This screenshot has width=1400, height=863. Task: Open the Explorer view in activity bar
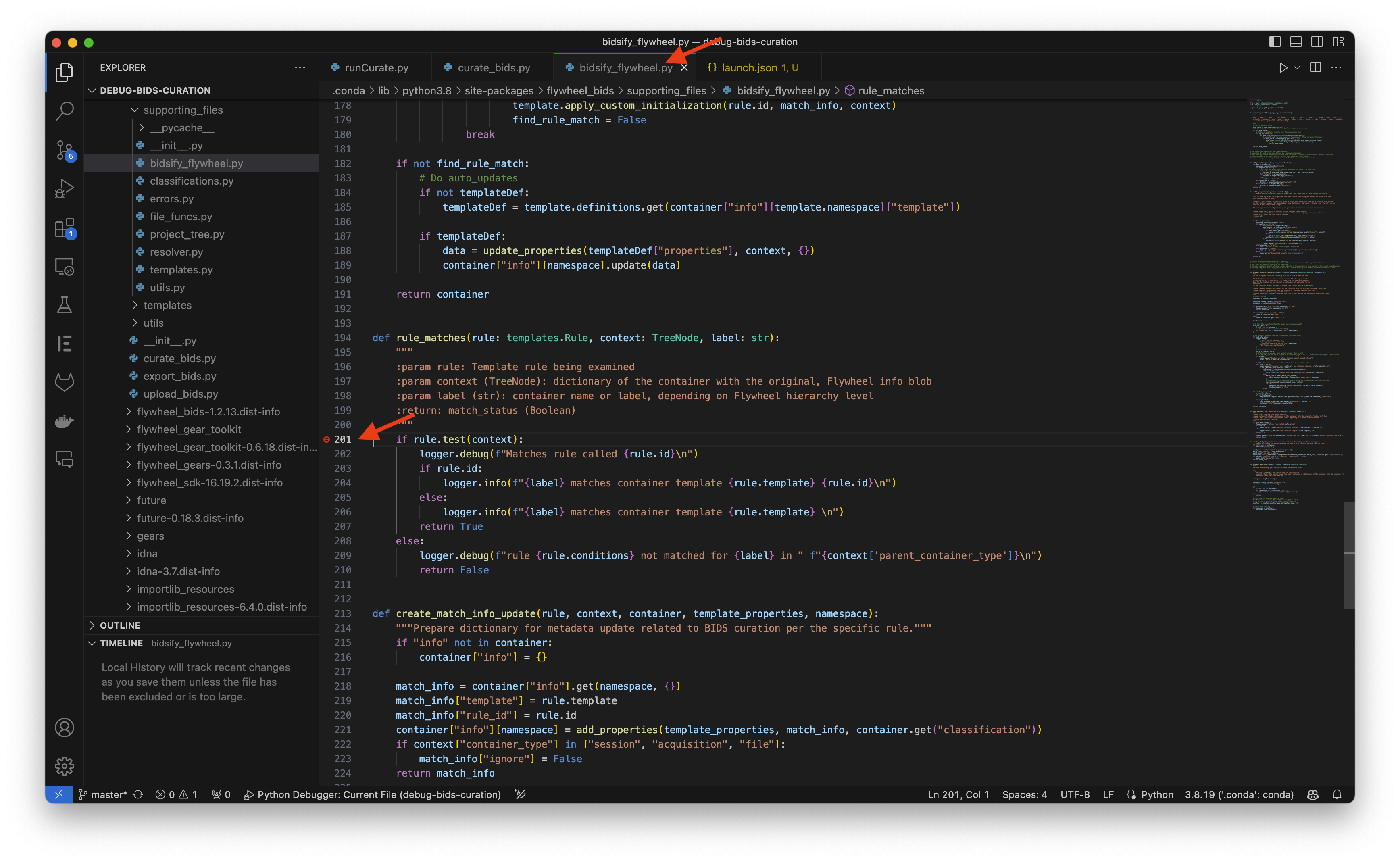click(x=65, y=72)
